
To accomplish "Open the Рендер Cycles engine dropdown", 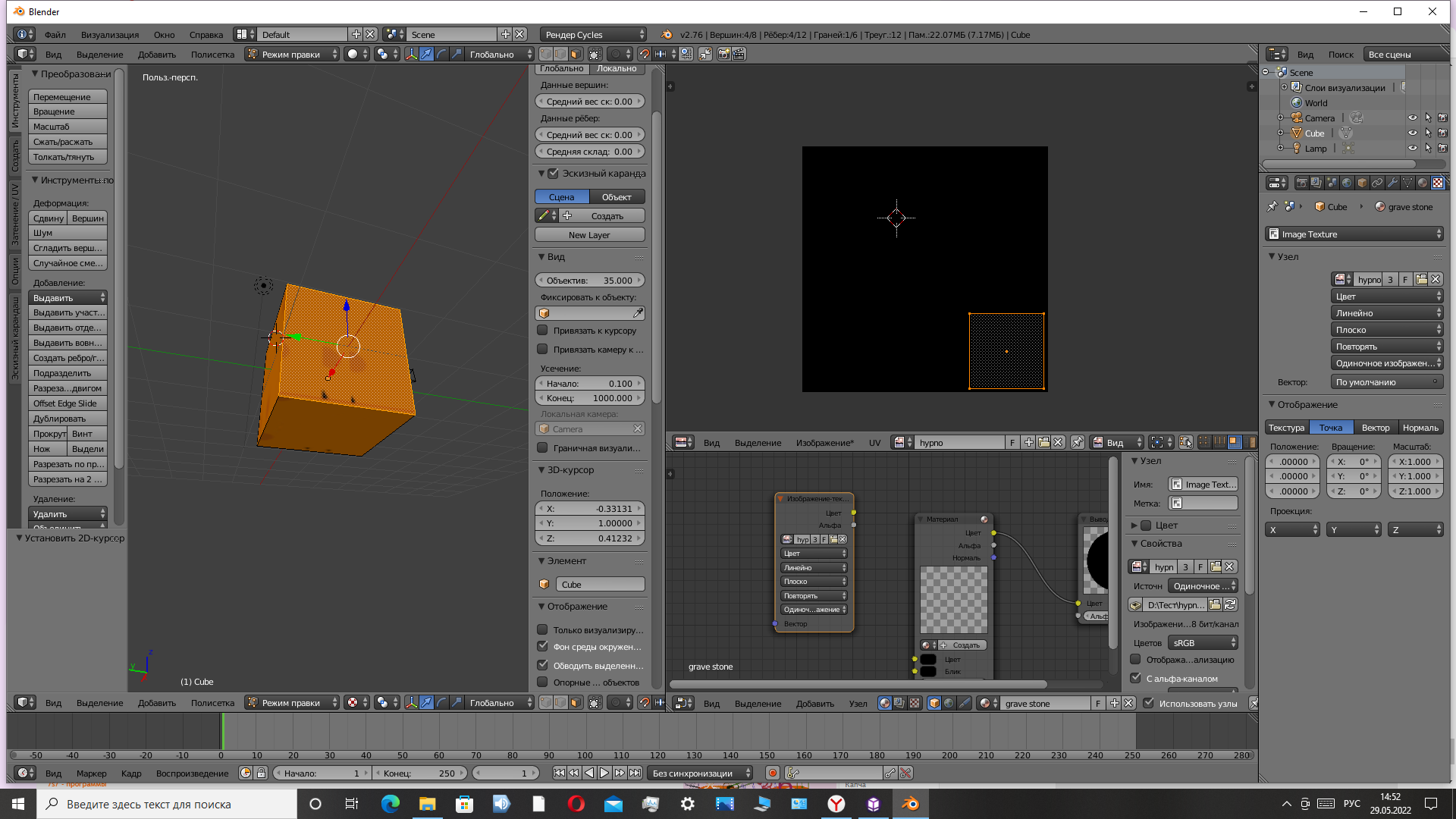I will 594,34.
